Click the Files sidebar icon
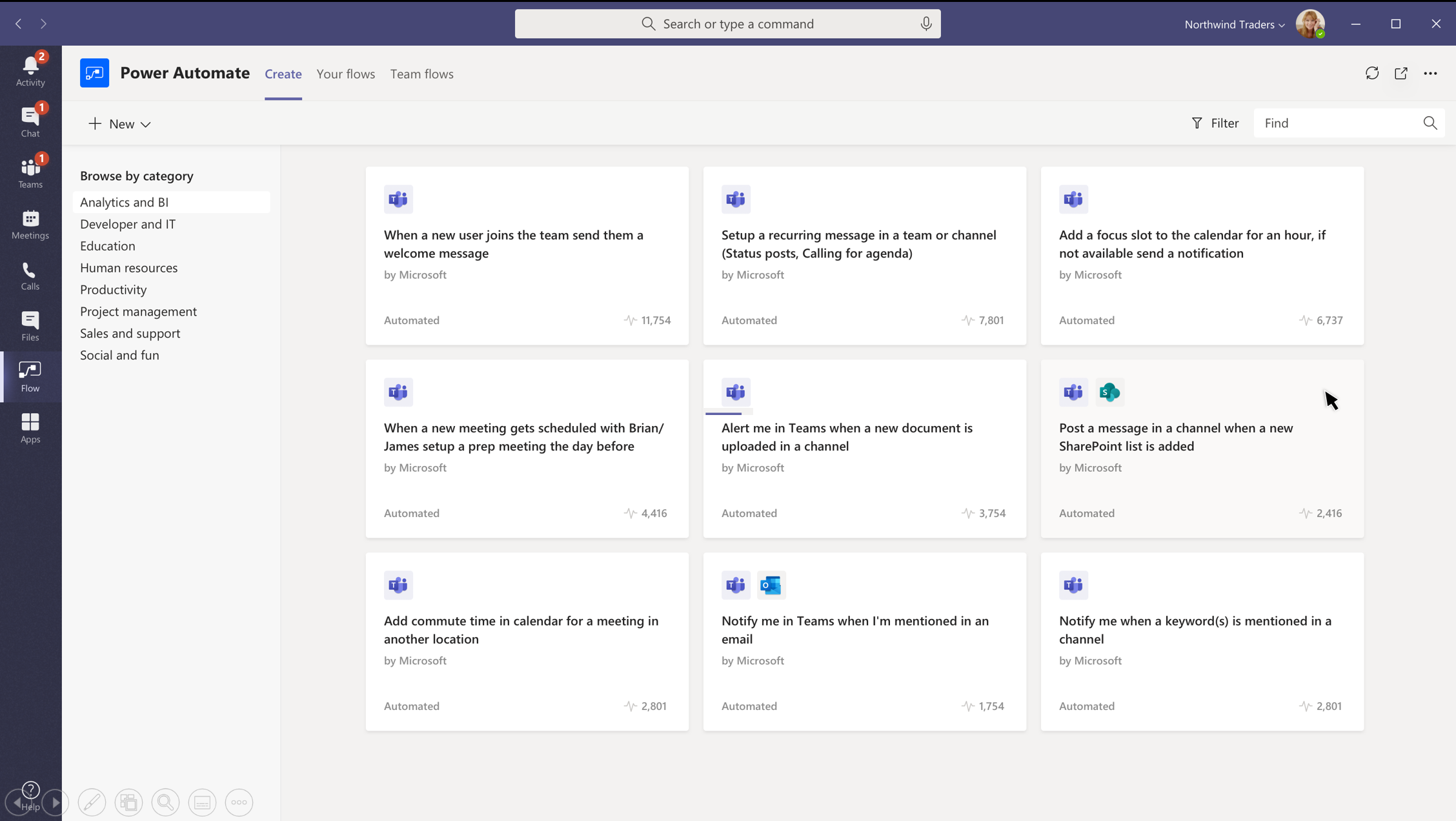 (30, 326)
